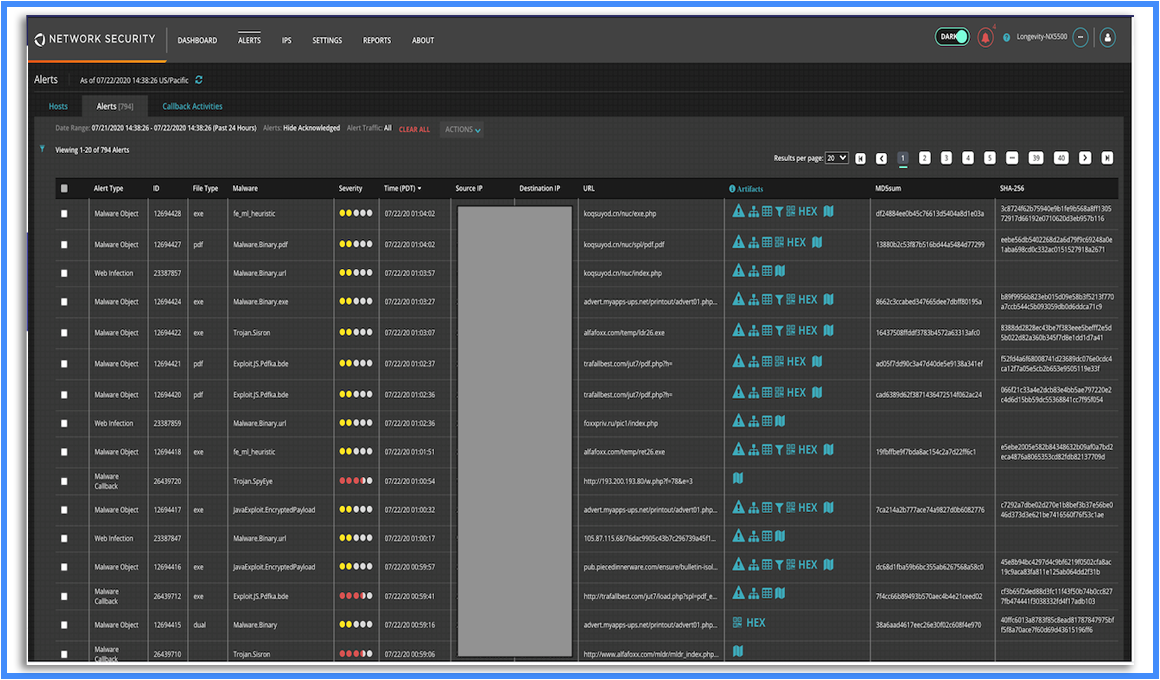Click the CLEAR ALL filters link

[x=414, y=130]
